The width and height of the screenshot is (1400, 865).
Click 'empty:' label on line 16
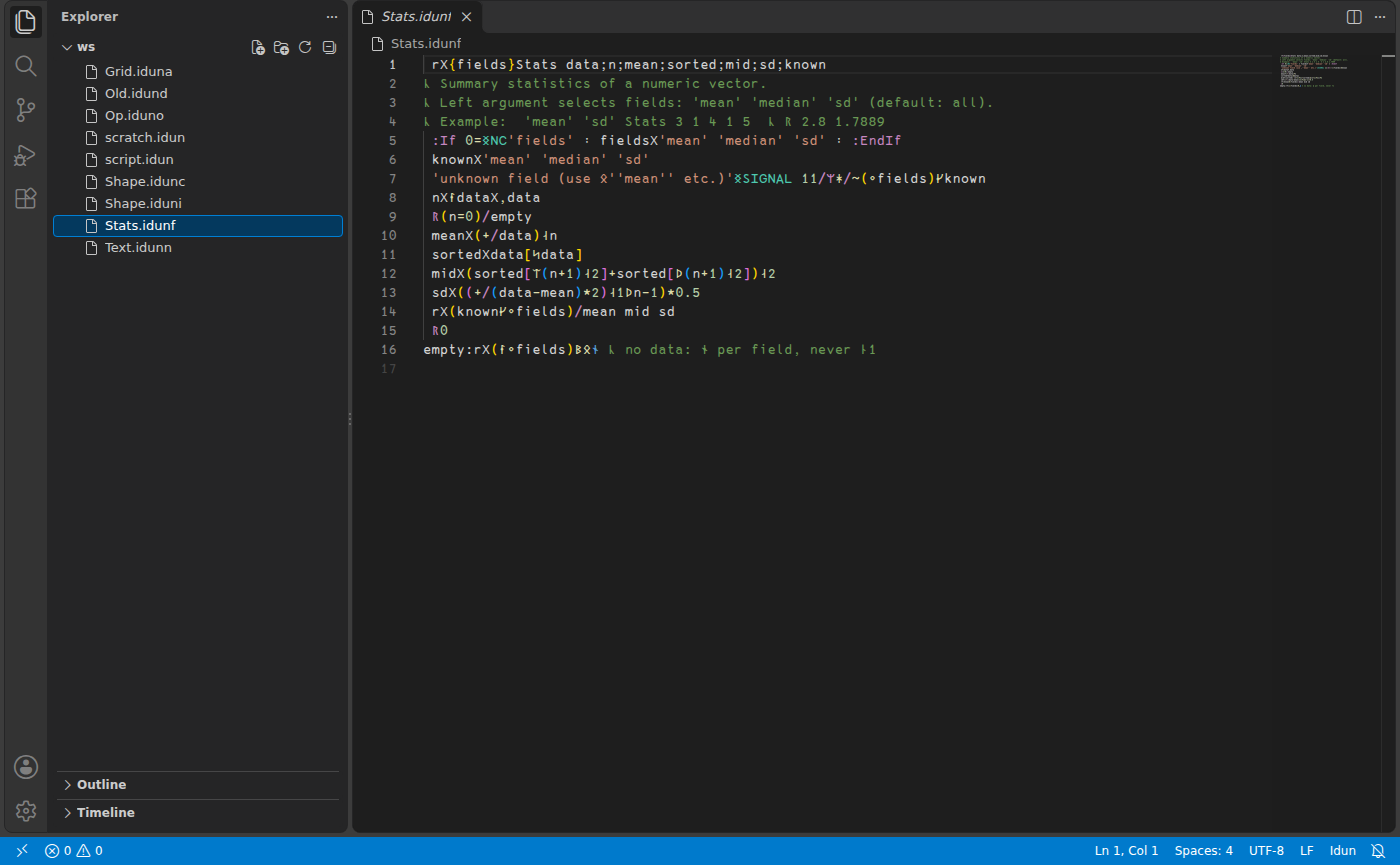coord(448,350)
